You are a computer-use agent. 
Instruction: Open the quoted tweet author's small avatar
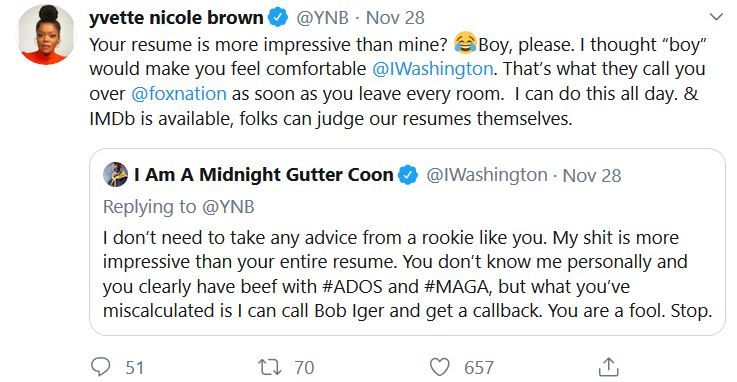tap(115, 175)
